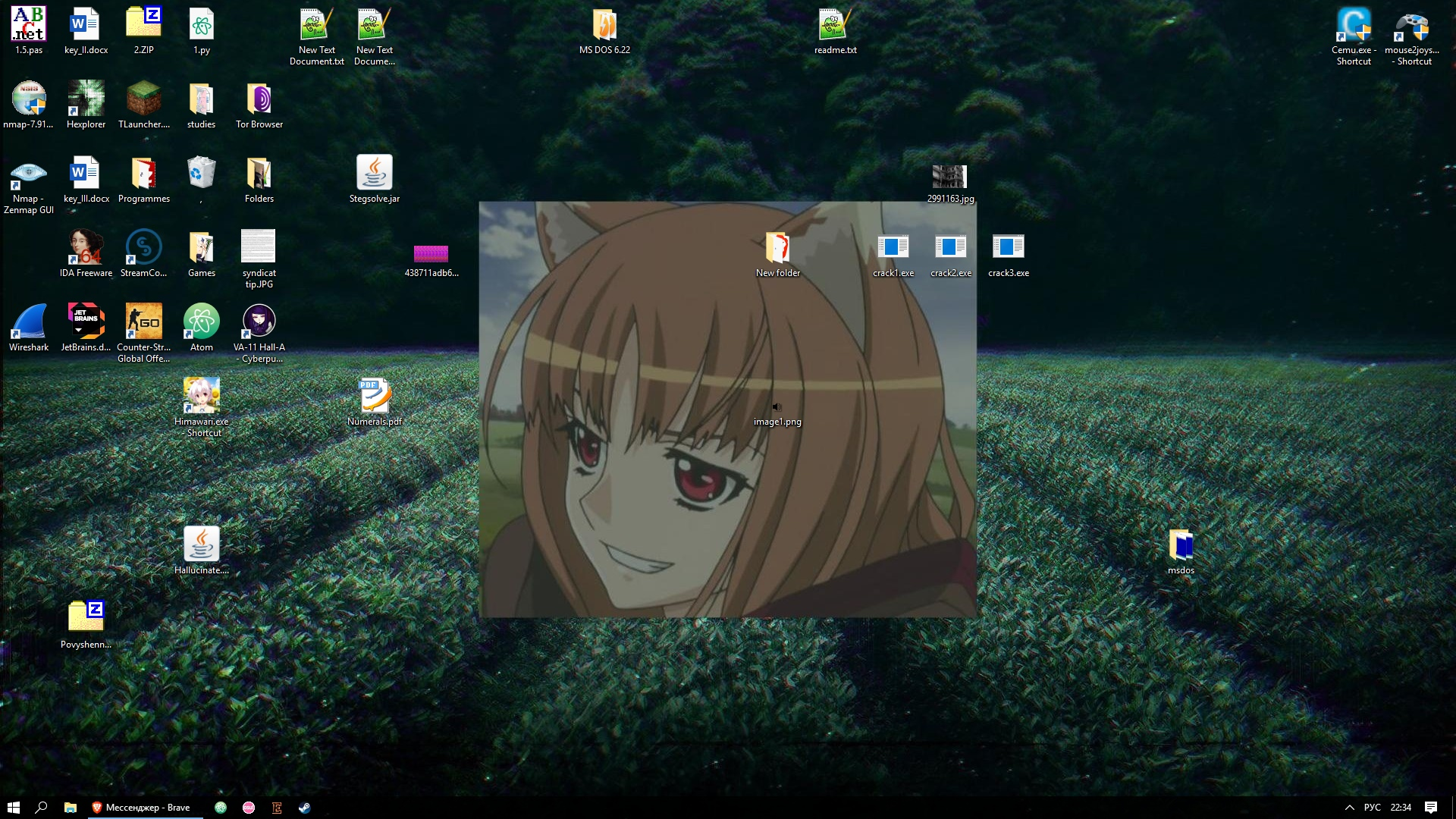Select the syndicat tip.JPG thumbnail

coord(259,246)
